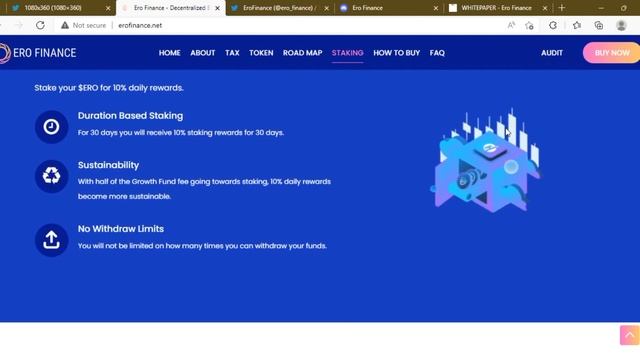The width and height of the screenshot is (640, 360).
Task: Click 'Stake your $ERO for 10% daily rewards.' text
Action: click(109, 88)
